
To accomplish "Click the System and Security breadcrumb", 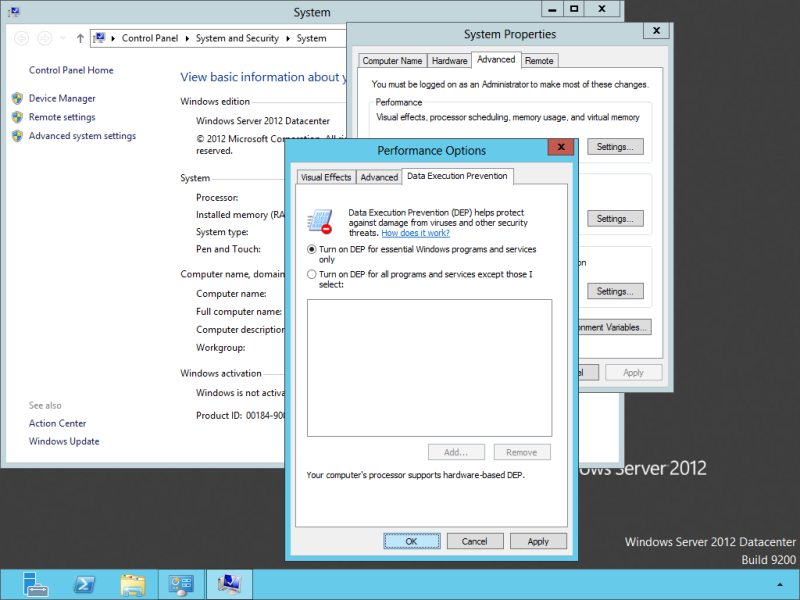I will pos(237,38).
